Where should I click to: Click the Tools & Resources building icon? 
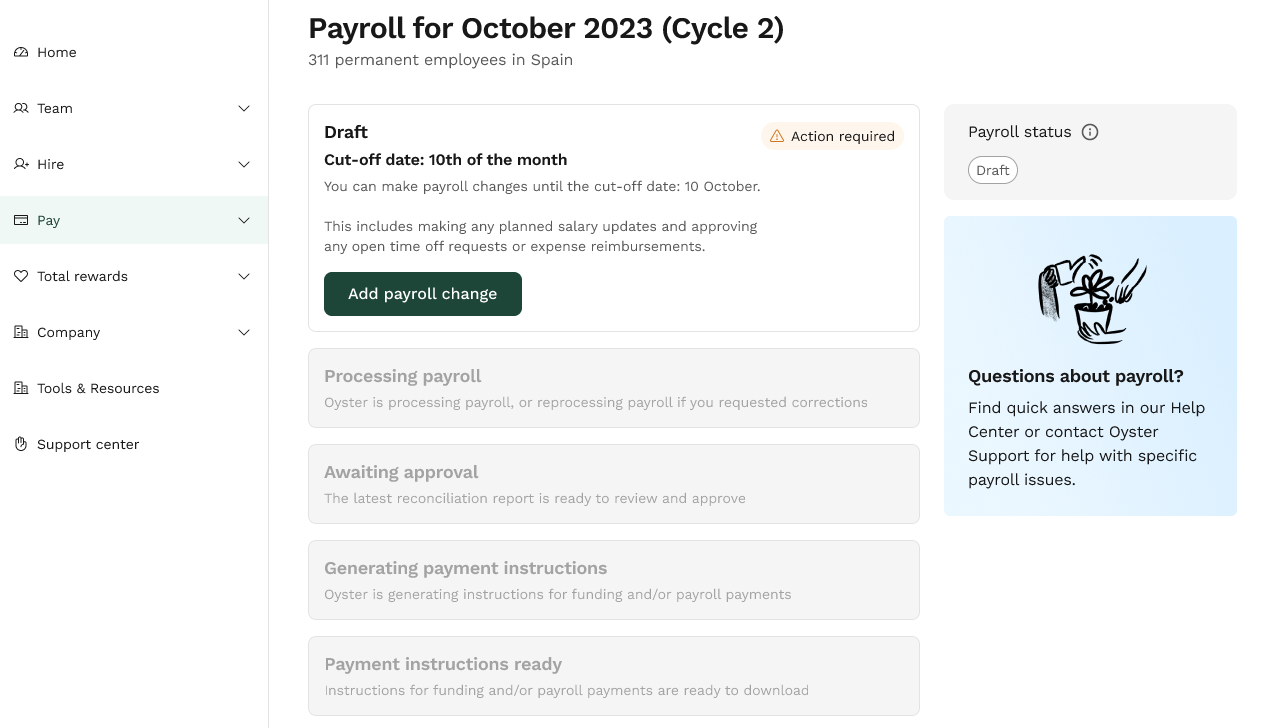click(21, 388)
